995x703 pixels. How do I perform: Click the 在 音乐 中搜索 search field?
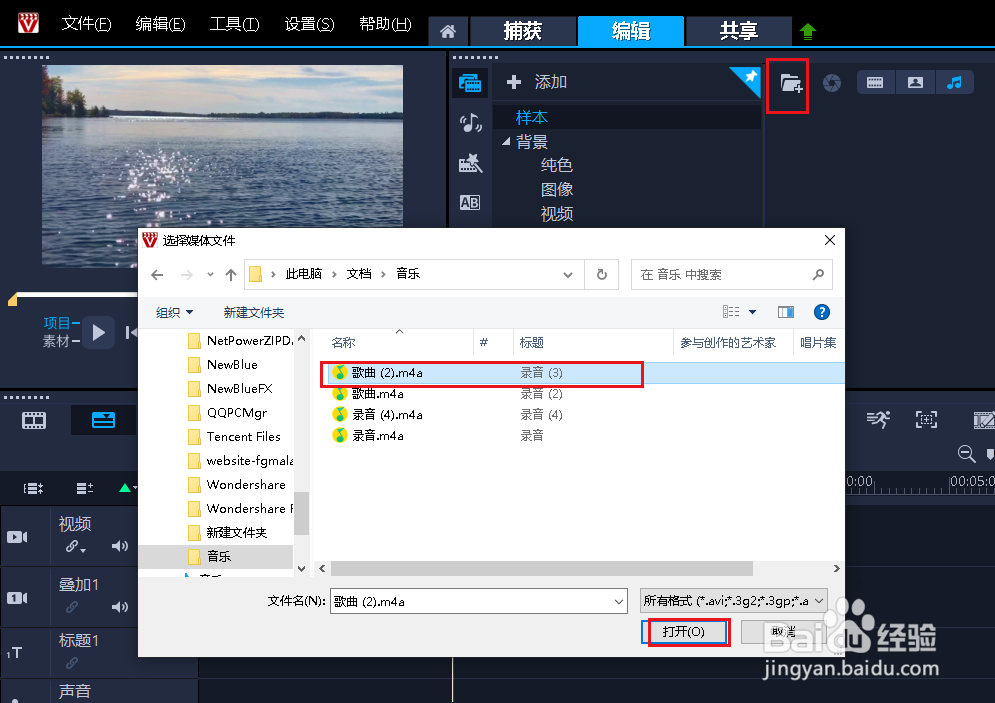pos(731,275)
